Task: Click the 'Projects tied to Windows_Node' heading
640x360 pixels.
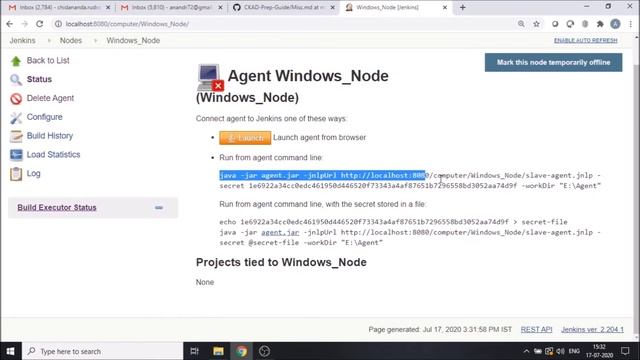Action: (x=281, y=262)
